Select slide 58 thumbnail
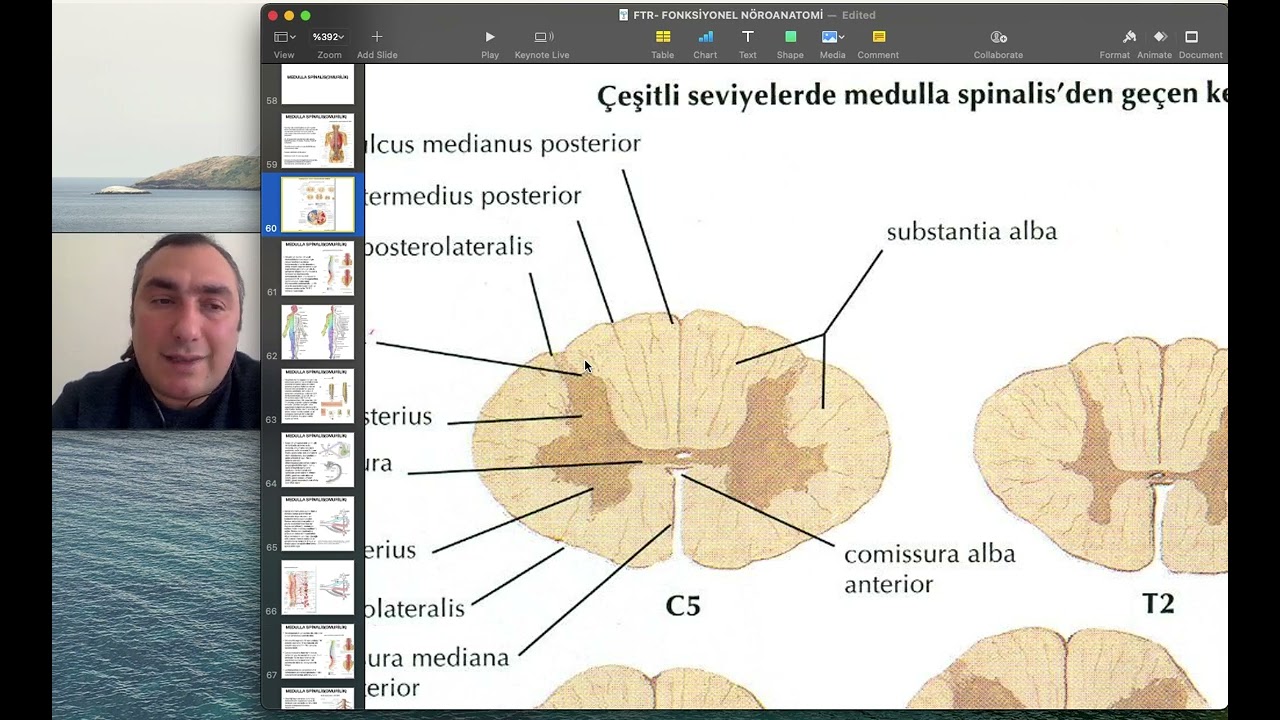This screenshot has width=1280, height=720. click(x=318, y=84)
